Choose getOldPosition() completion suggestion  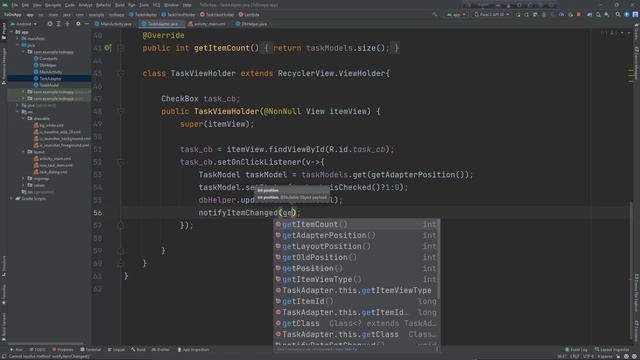pyautogui.click(x=356, y=257)
